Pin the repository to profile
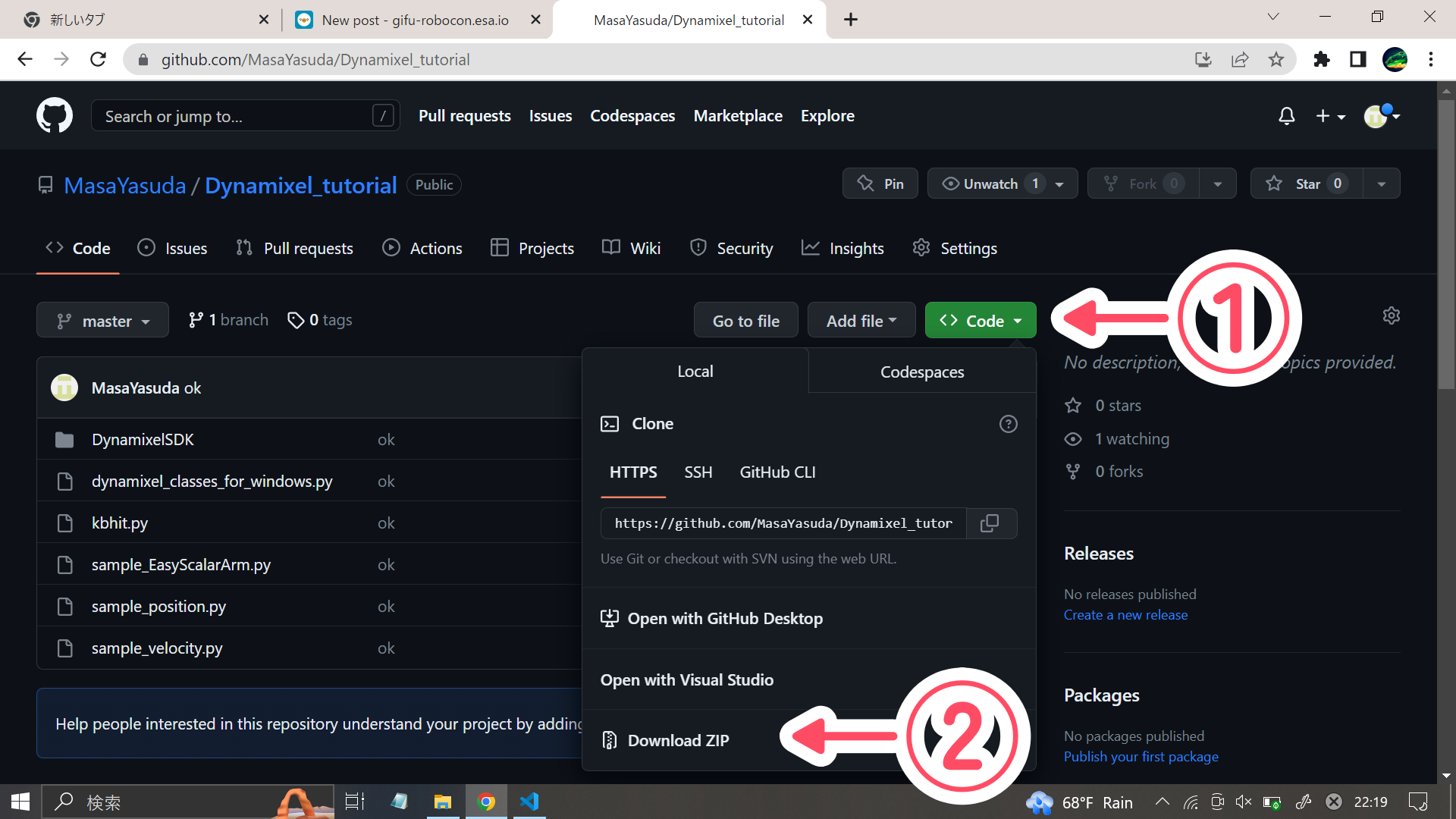The width and height of the screenshot is (1456, 819). tap(880, 184)
